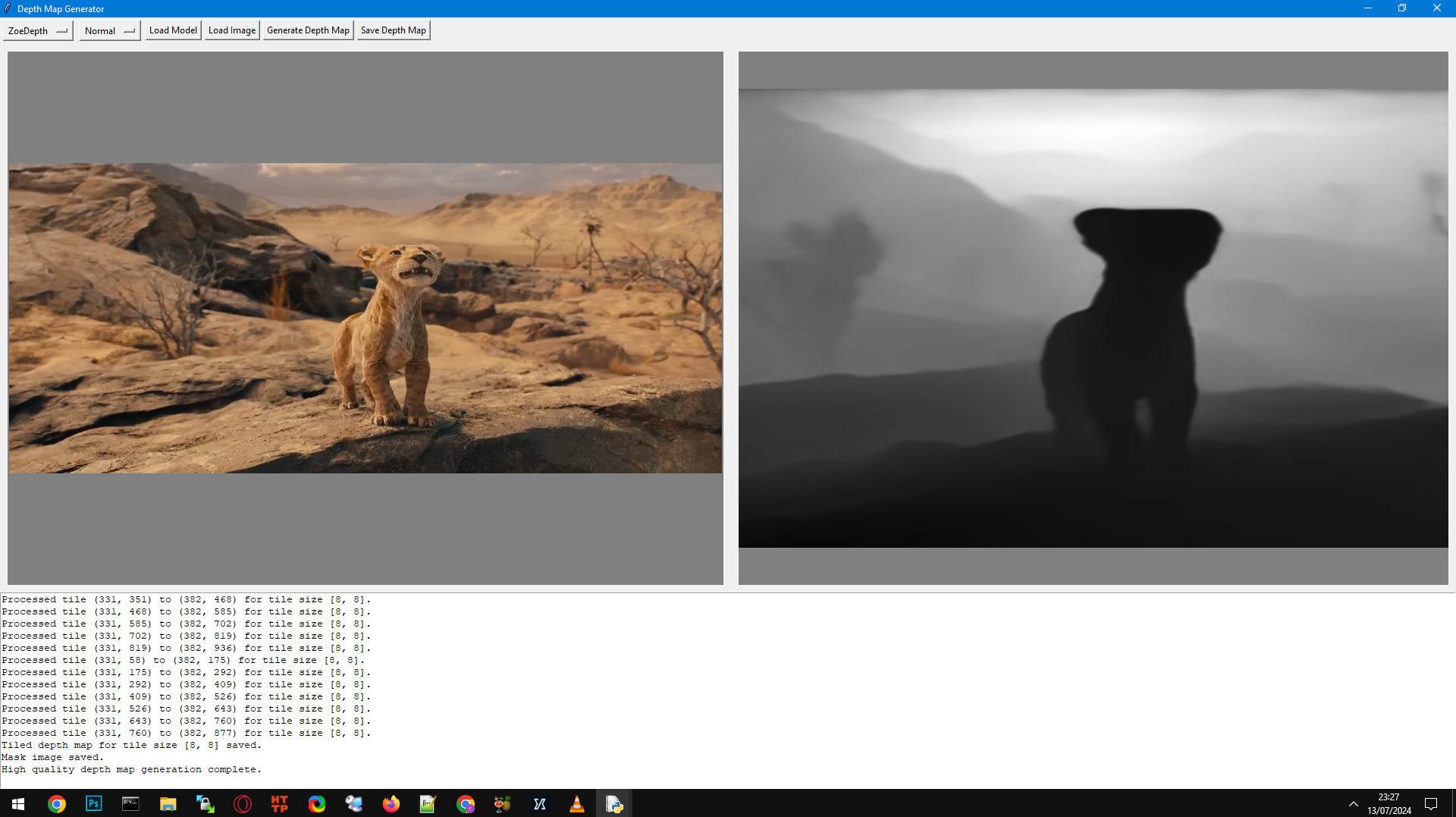Save the generated depth map
Screen dimensions: 1456x817
coord(393,30)
